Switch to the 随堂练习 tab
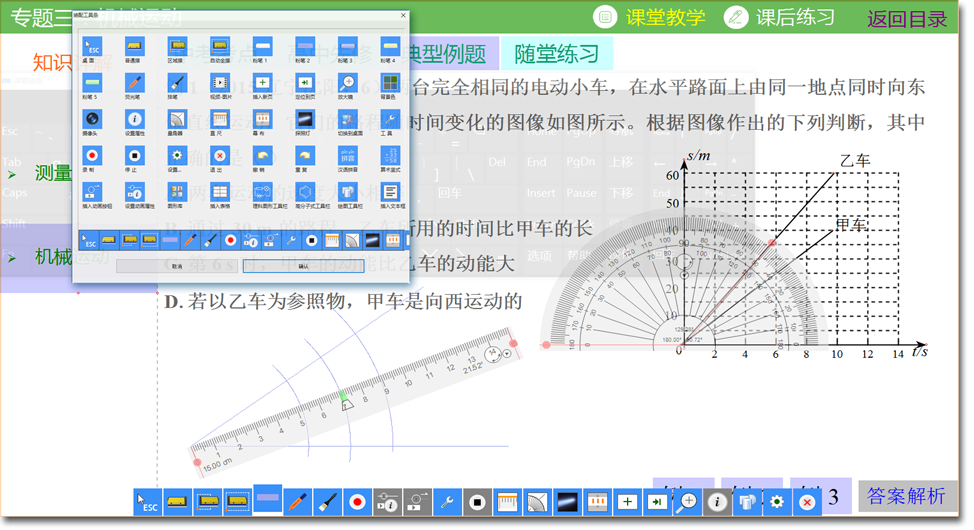Viewport: 974px width, 530px height. 556,54
